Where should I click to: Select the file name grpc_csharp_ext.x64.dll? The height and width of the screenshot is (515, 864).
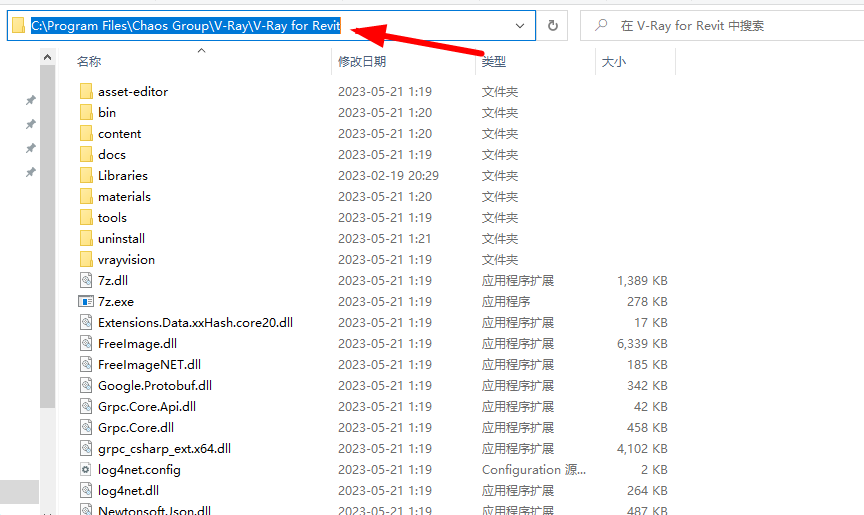(x=164, y=448)
